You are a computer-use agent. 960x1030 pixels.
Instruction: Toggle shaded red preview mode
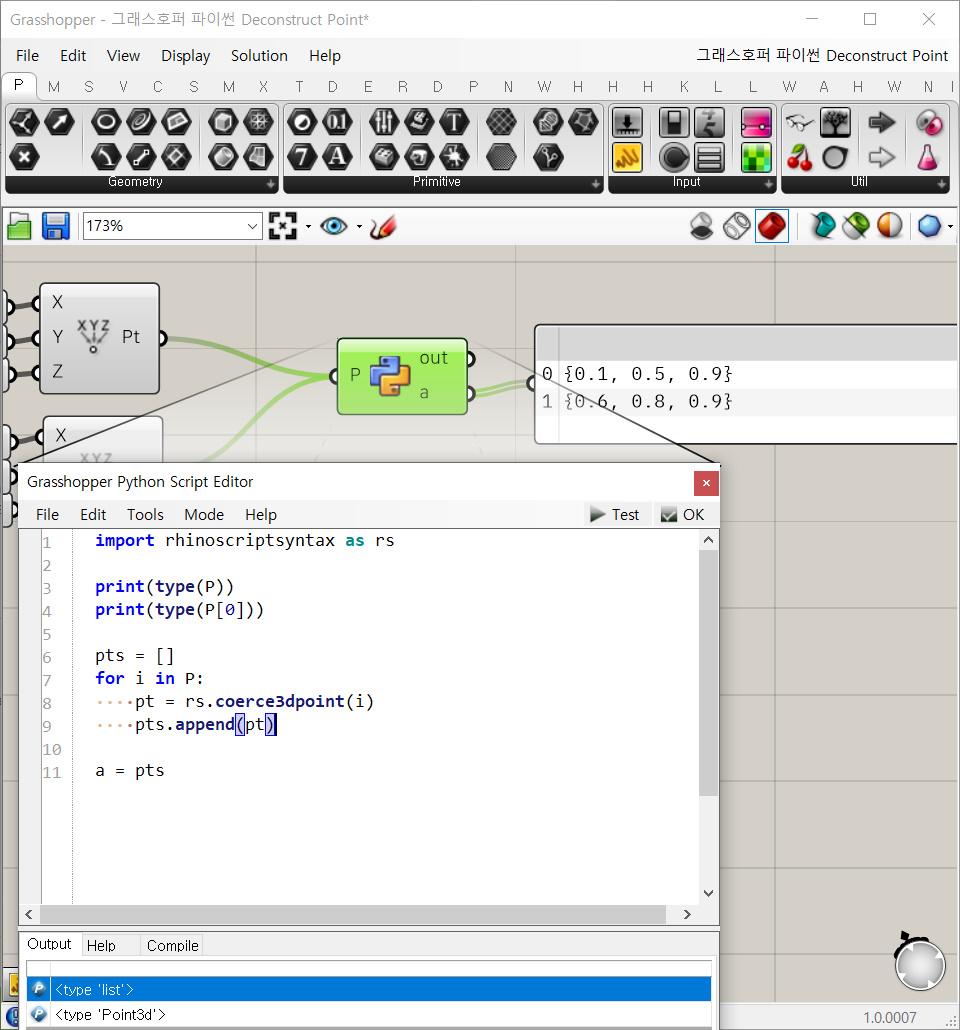tap(771, 227)
